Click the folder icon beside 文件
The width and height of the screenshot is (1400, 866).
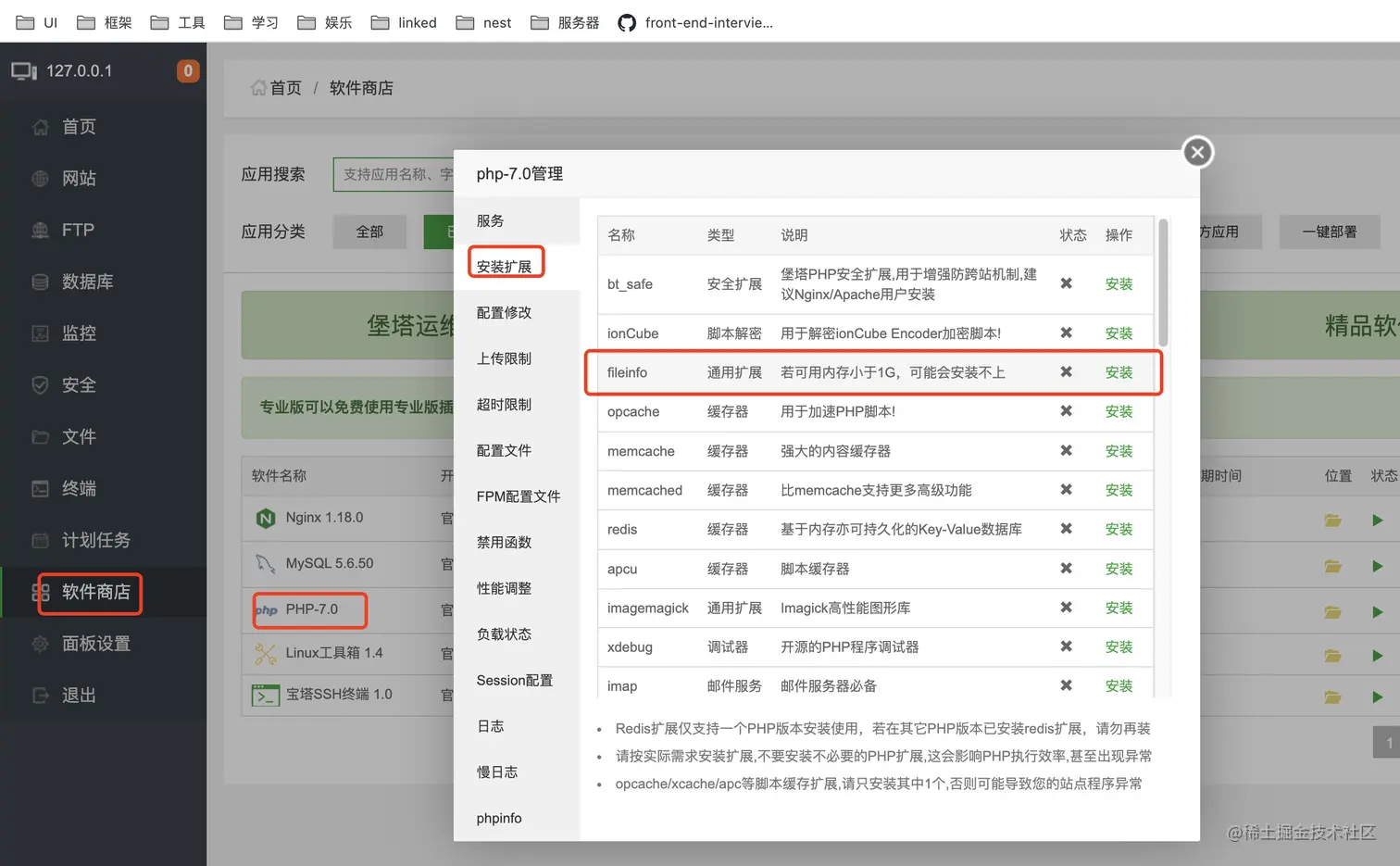(x=40, y=437)
